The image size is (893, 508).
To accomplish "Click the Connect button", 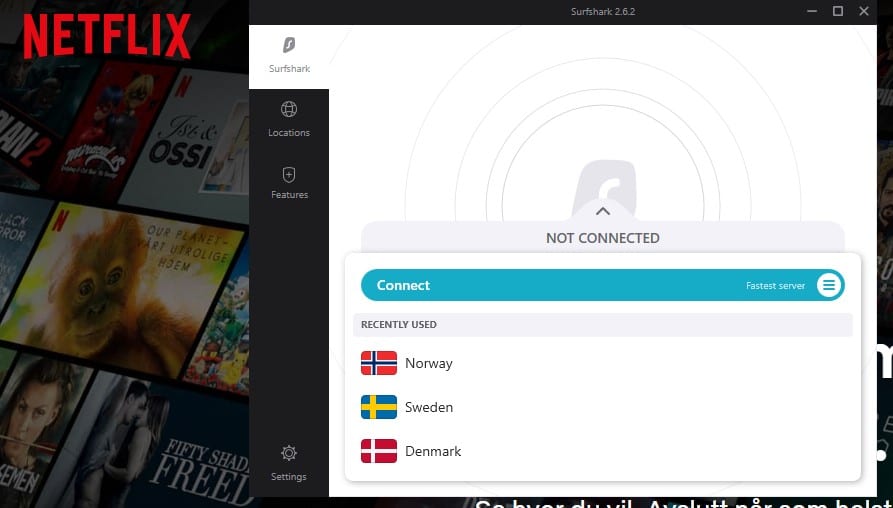I will coord(603,285).
